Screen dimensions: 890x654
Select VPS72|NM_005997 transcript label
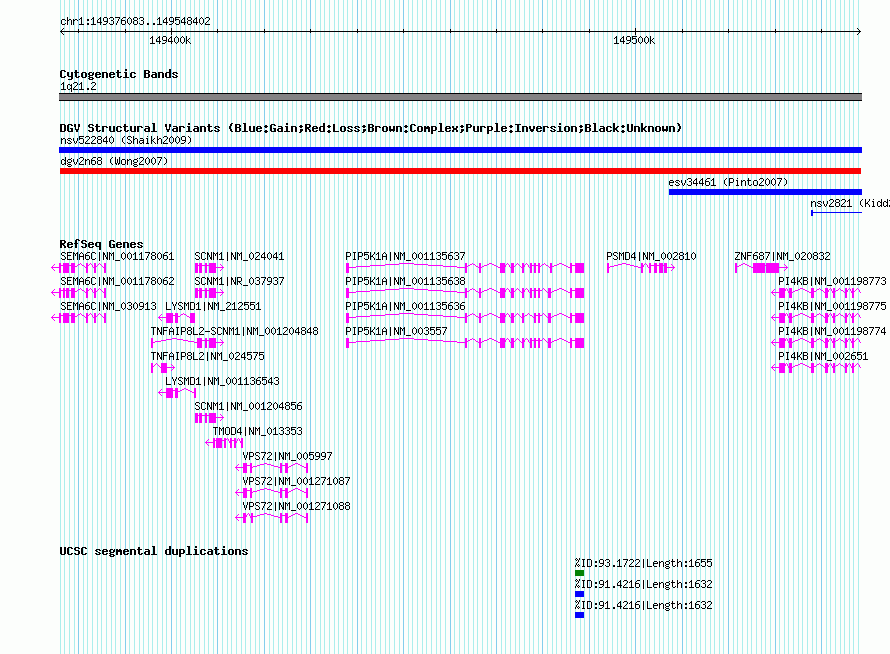(287, 456)
